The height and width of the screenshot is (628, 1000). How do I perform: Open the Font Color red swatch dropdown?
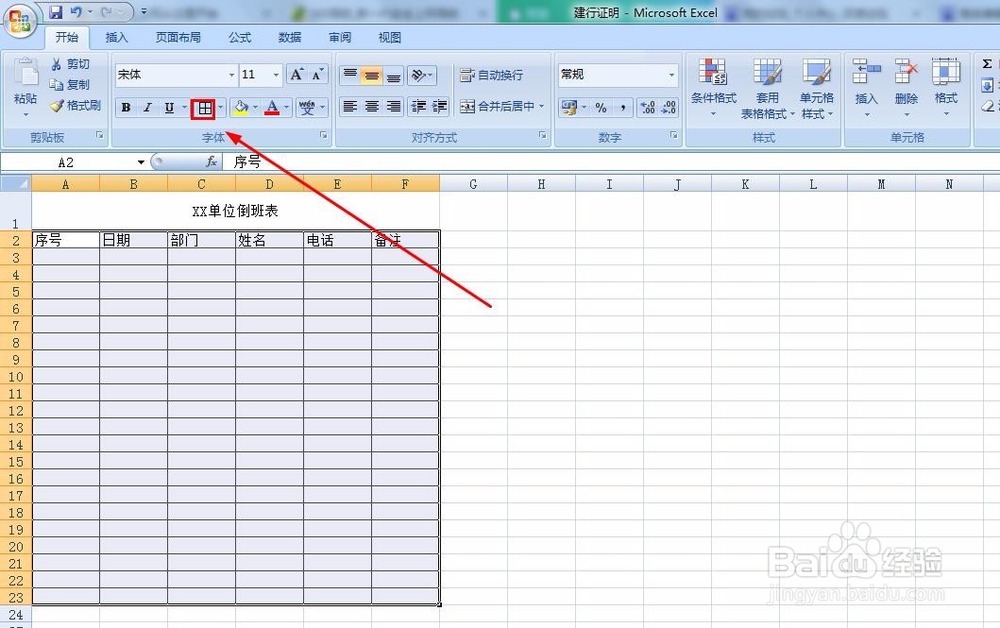275,107
